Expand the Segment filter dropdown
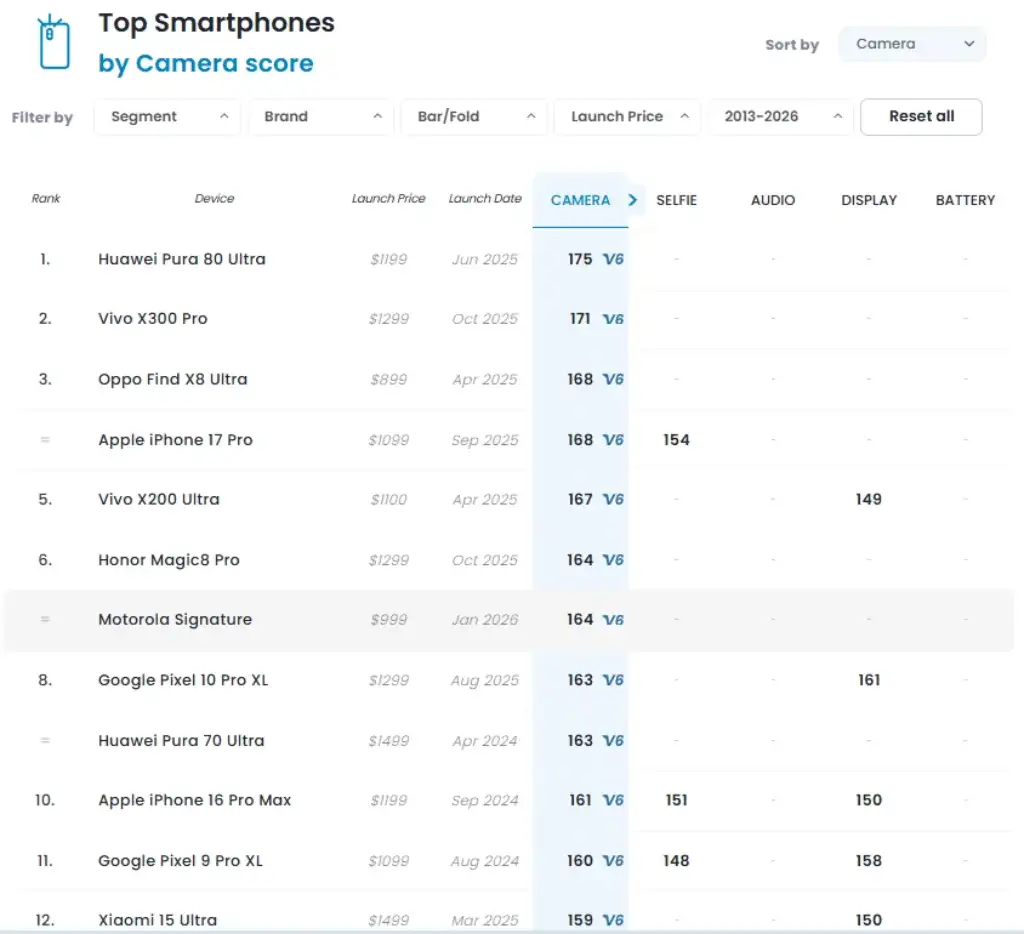Viewport: 1024px width, 934px height. [x=167, y=117]
